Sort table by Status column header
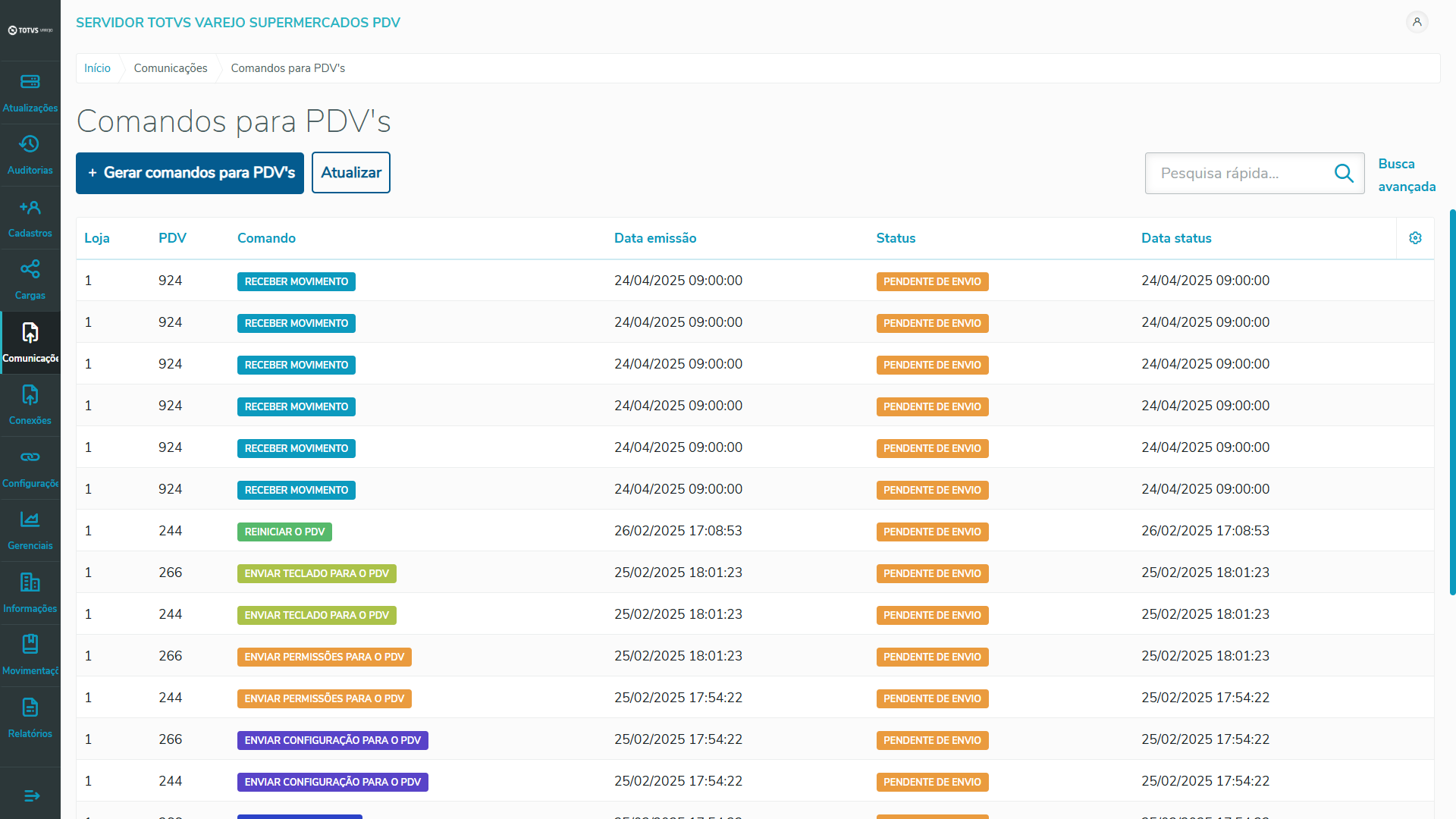1456x819 pixels. click(x=896, y=238)
